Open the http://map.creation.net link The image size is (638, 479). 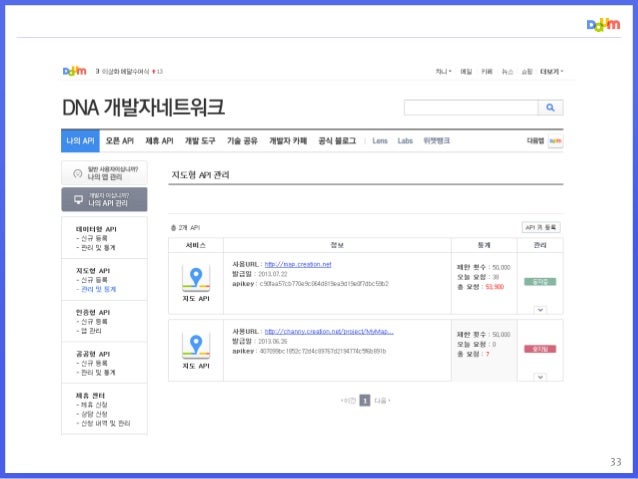[298, 265]
